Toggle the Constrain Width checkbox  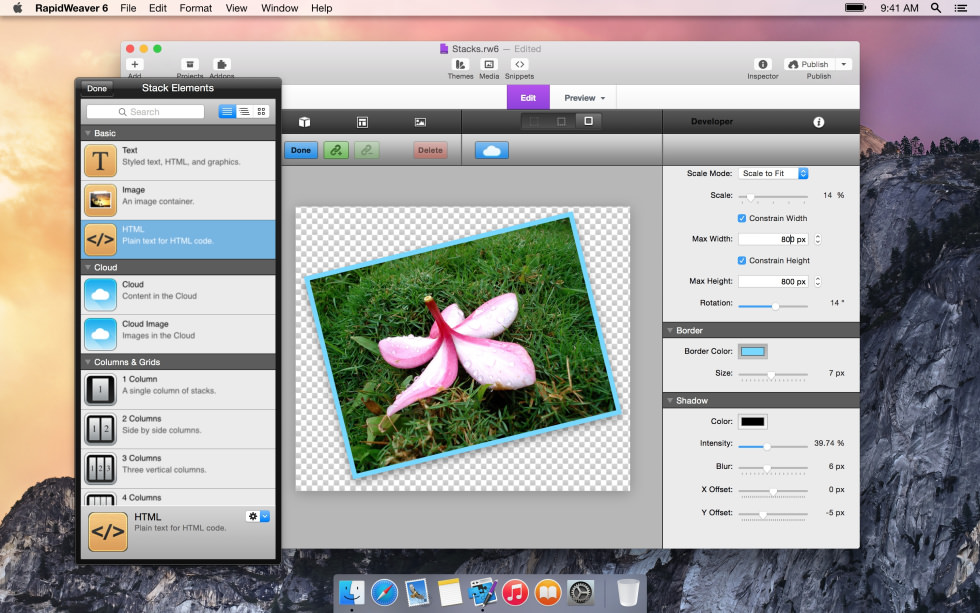pyautogui.click(x=742, y=218)
